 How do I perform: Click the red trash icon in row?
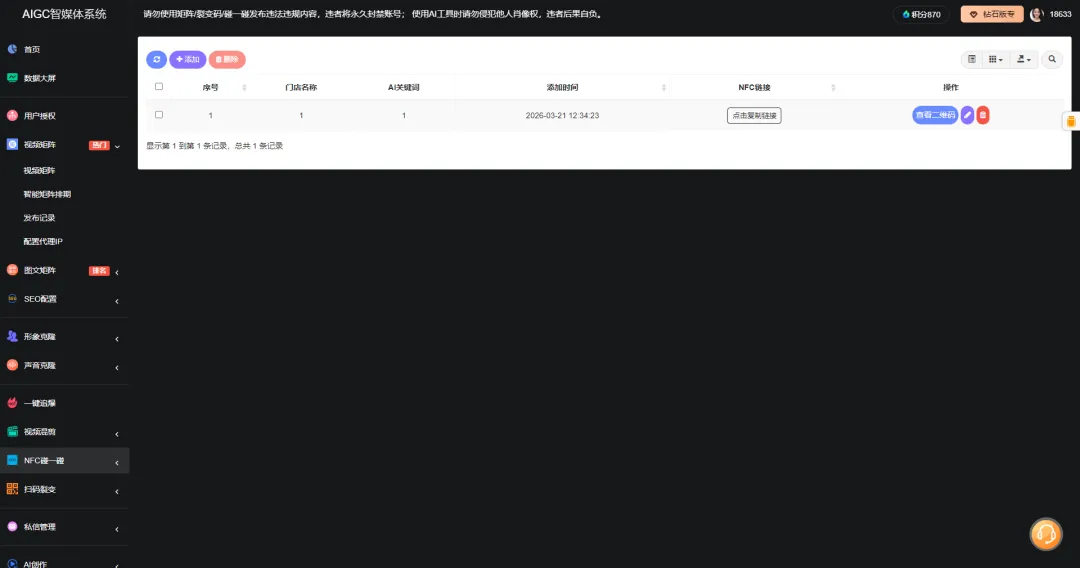coord(983,115)
